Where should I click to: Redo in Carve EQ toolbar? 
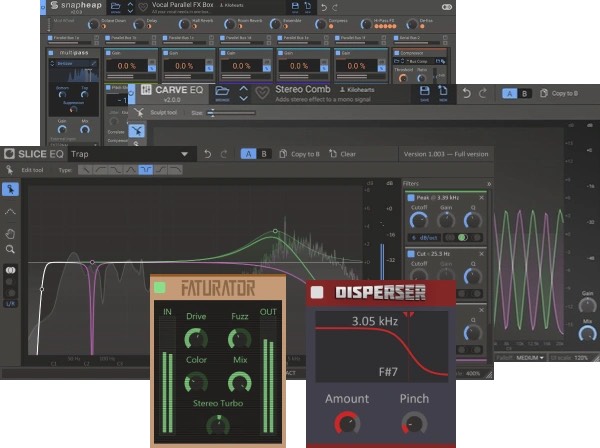tap(483, 93)
